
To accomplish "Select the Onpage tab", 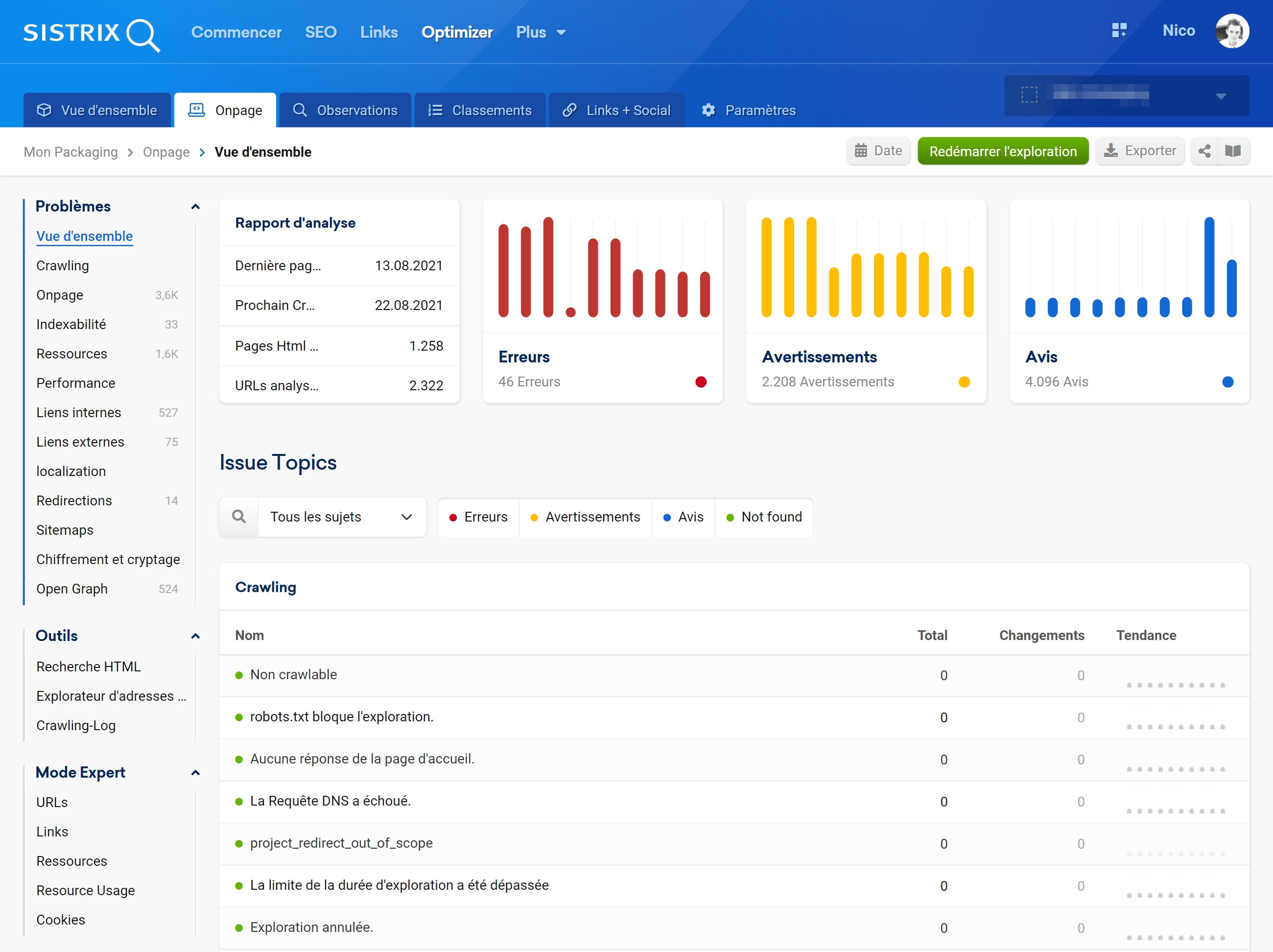I will pyautogui.click(x=225, y=110).
